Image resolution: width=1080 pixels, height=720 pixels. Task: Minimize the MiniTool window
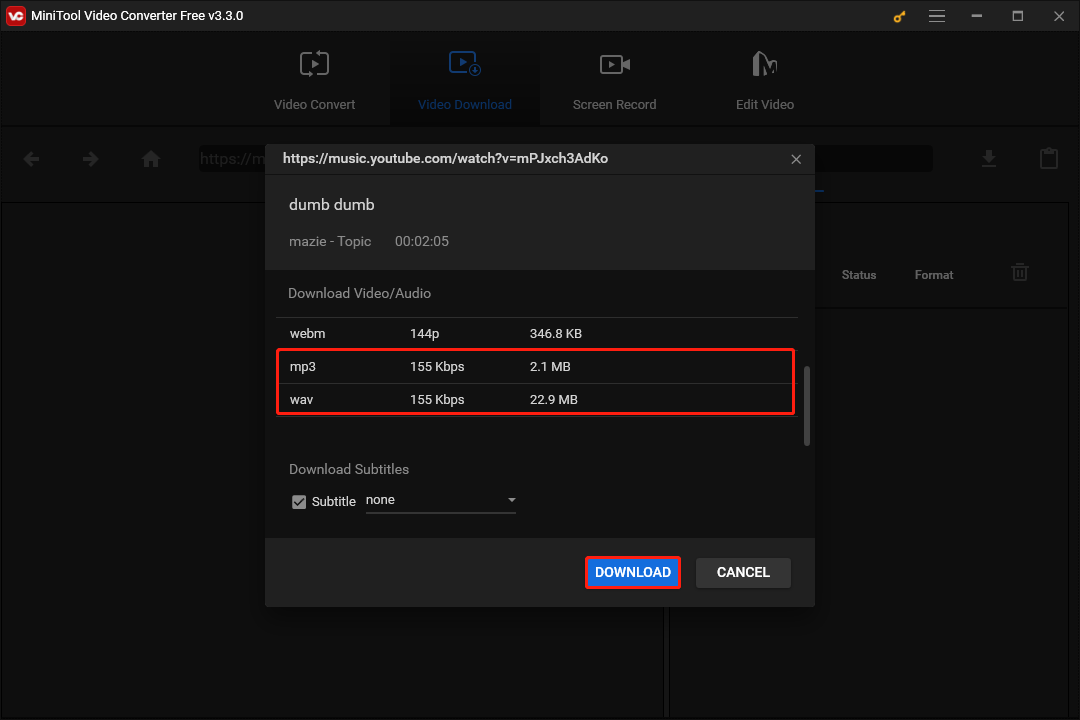click(977, 16)
